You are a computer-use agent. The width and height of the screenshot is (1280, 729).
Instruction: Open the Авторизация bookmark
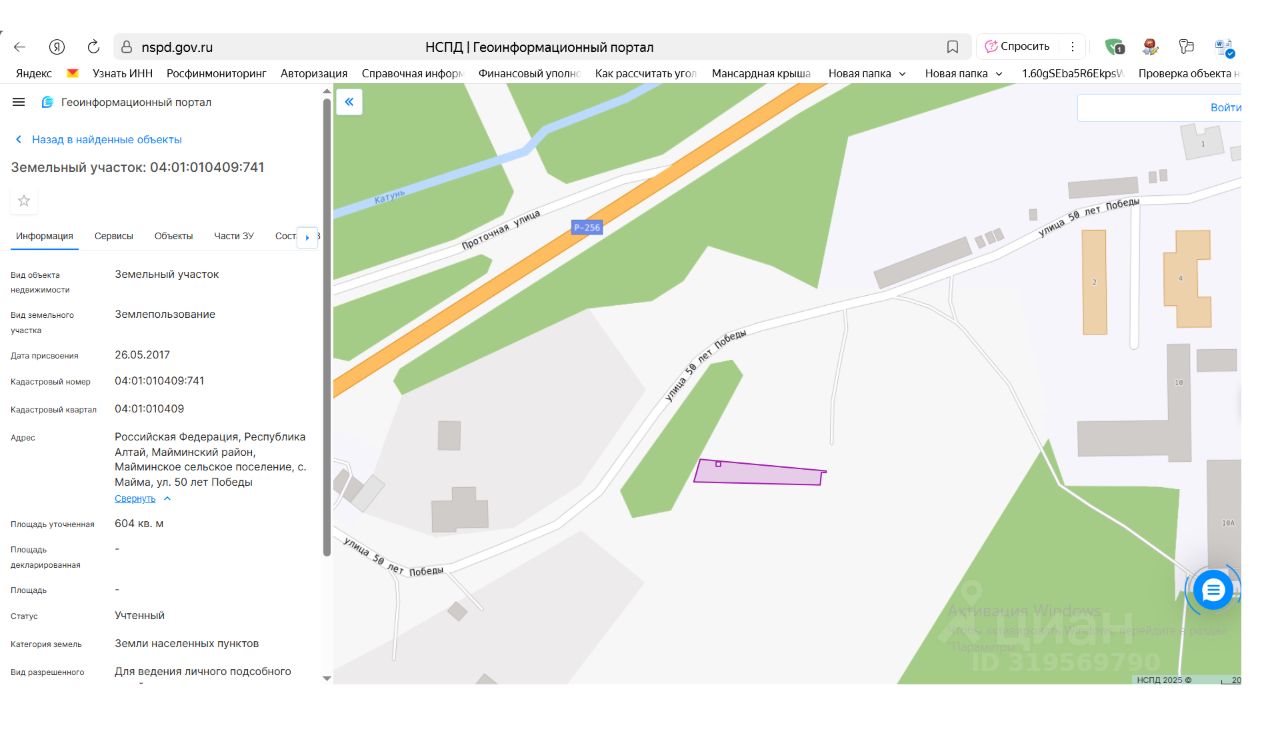pyautogui.click(x=314, y=73)
